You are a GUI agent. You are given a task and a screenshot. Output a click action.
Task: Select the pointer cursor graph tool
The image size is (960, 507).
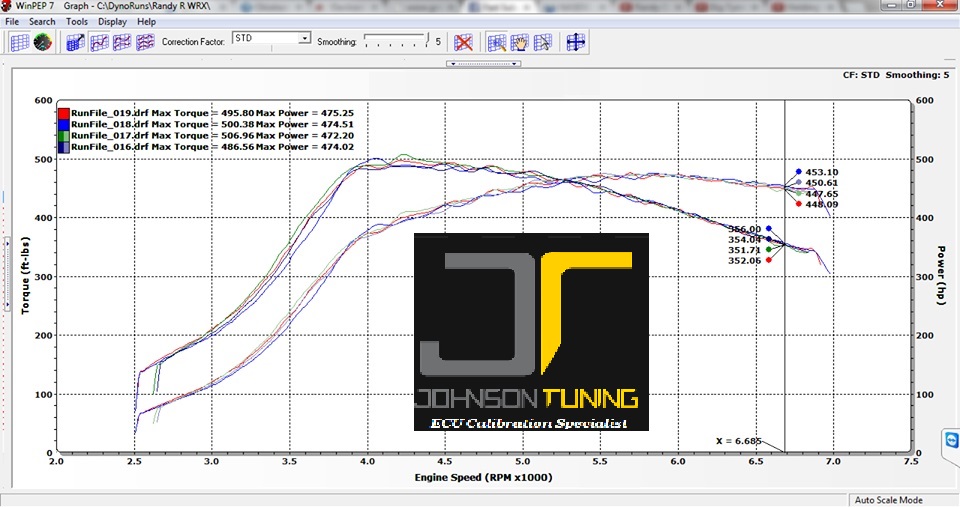click(542, 42)
